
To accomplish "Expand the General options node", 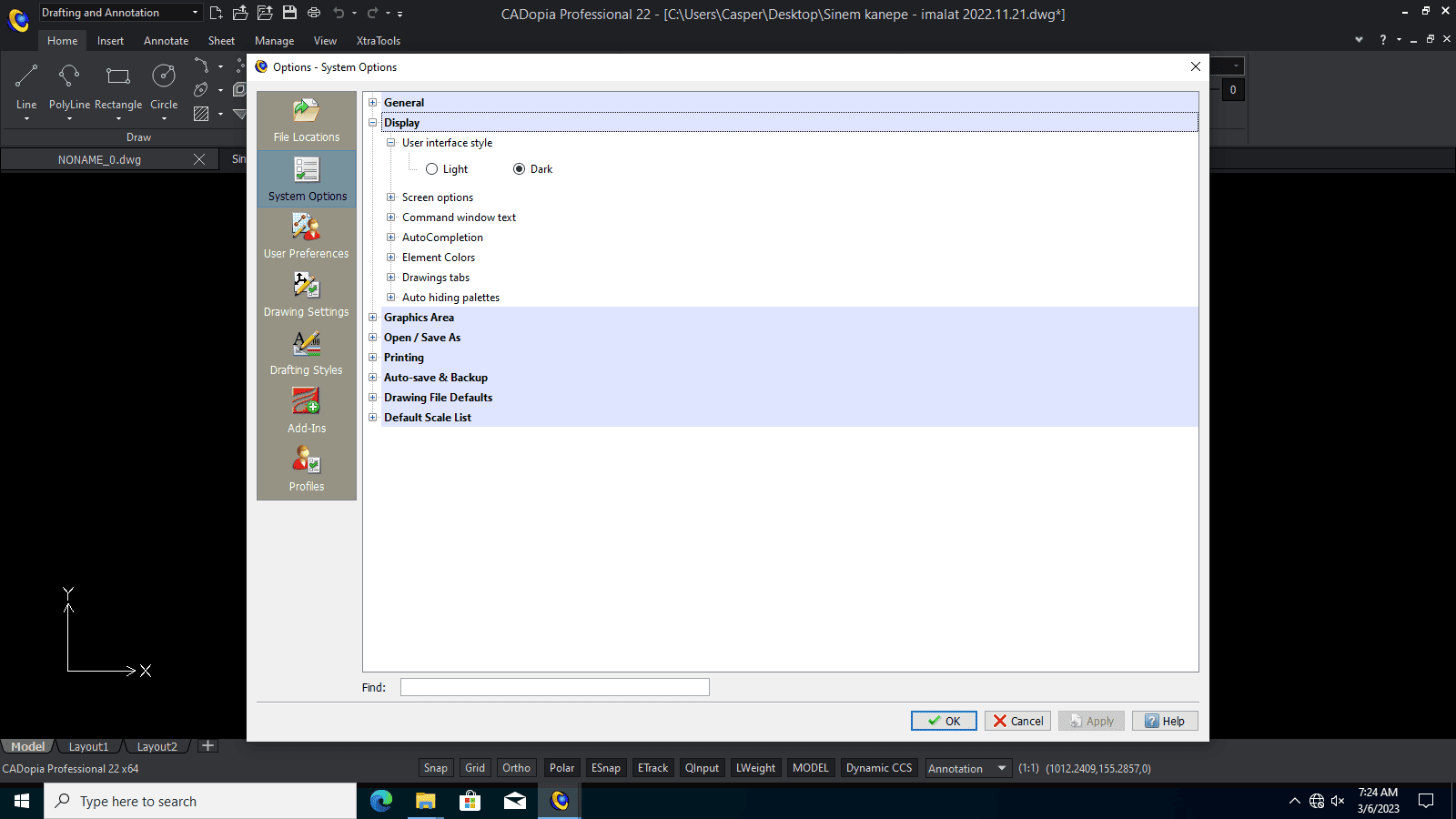I will (372, 103).
